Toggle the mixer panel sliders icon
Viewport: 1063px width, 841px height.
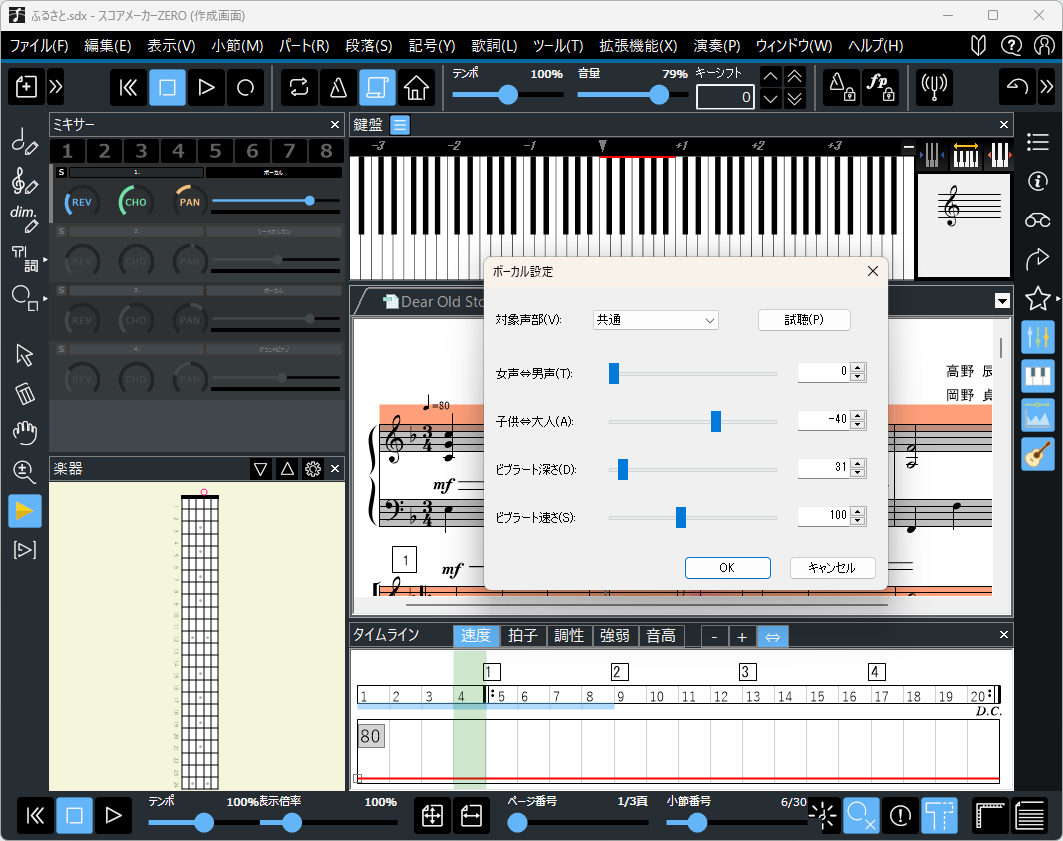(x=1038, y=337)
